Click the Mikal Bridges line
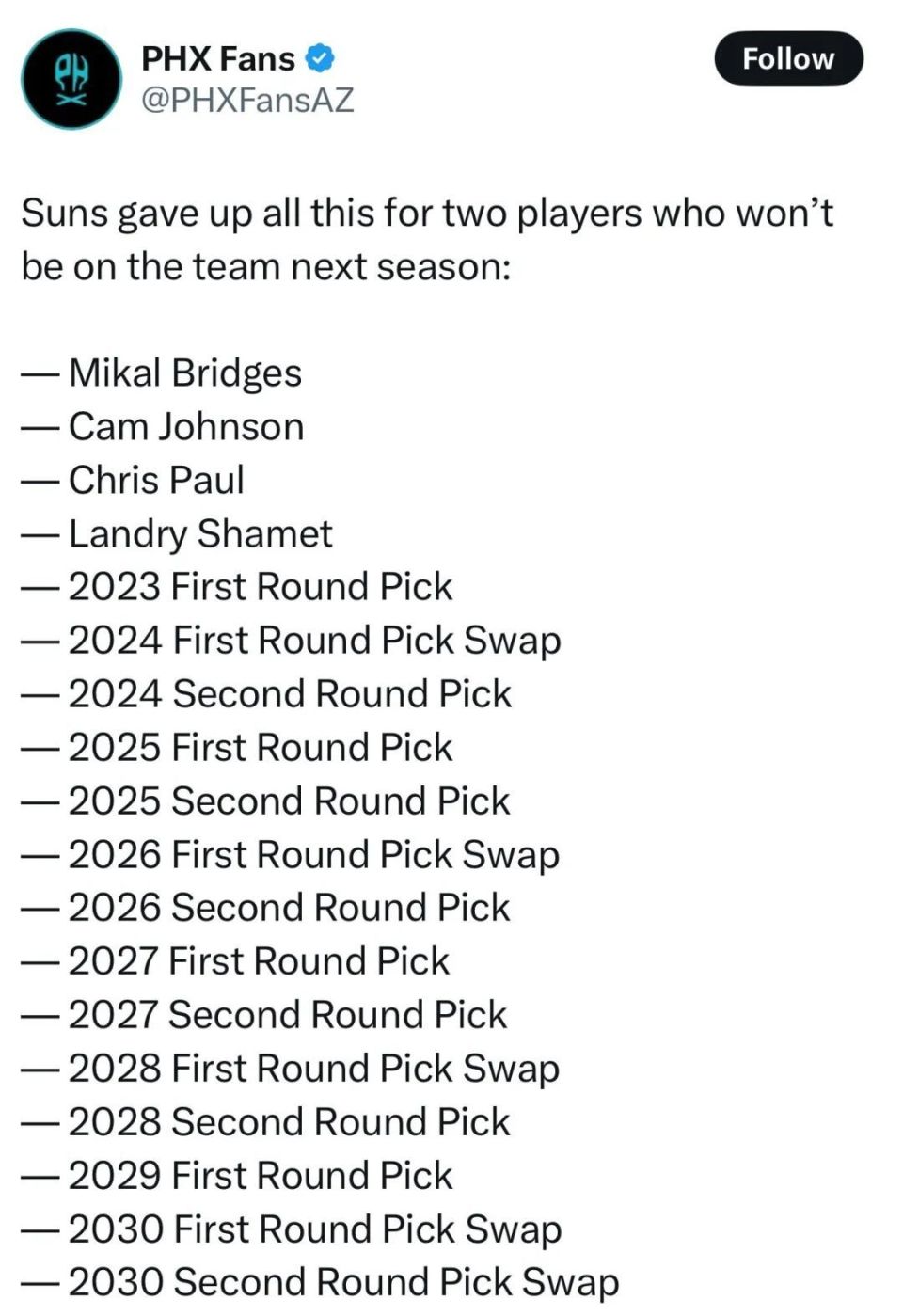This screenshot has width=903, height=1316. (x=184, y=373)
